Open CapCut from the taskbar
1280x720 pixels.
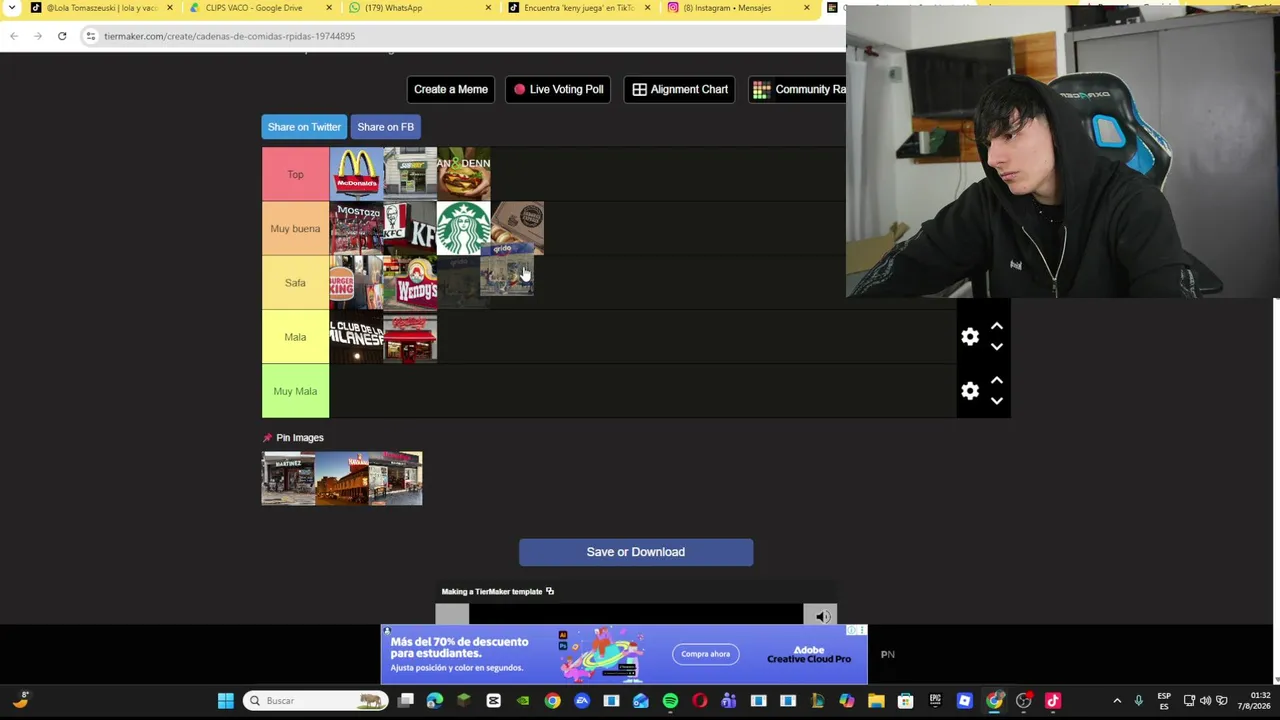(x=494, y=701)
